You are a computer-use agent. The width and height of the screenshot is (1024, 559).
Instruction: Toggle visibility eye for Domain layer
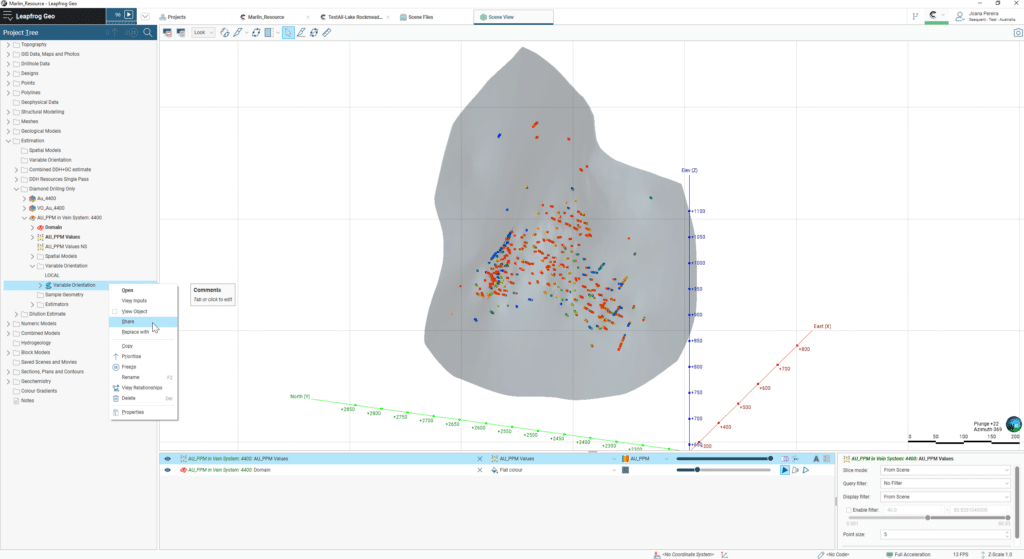(168, 469)
